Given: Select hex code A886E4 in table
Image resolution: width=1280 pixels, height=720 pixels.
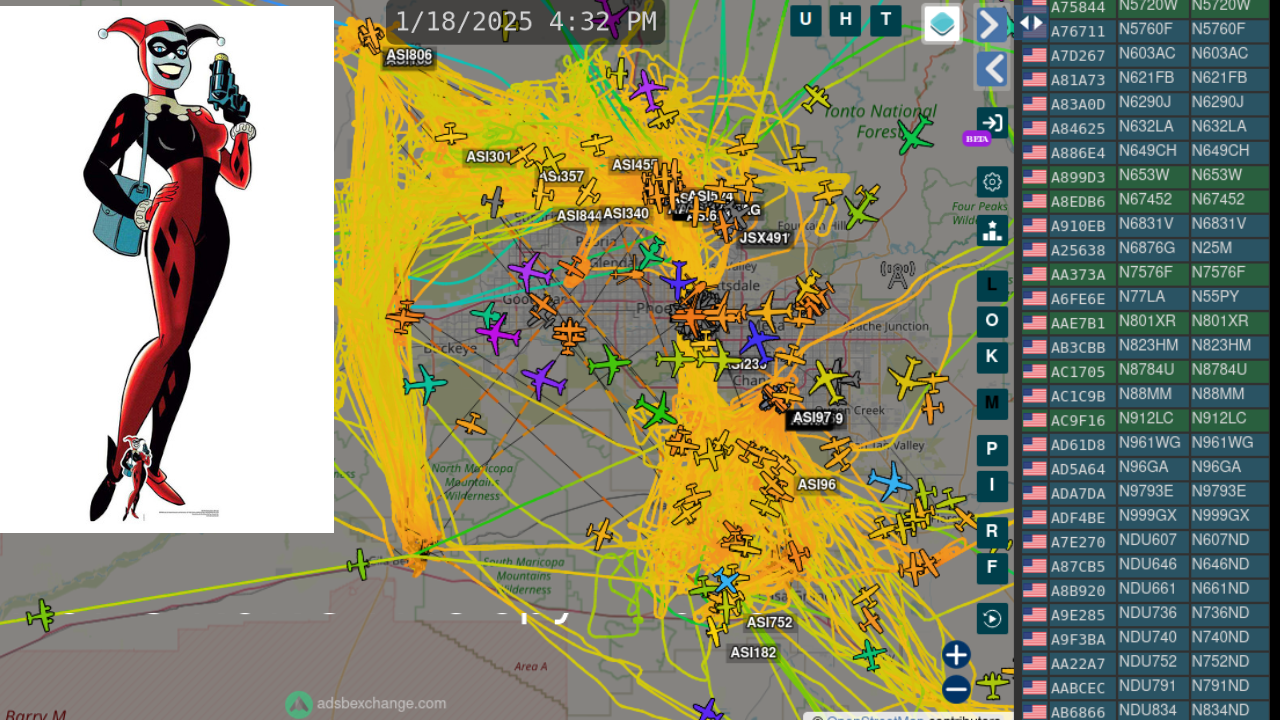Looking at the screenshot, I should click(1078, 153).
